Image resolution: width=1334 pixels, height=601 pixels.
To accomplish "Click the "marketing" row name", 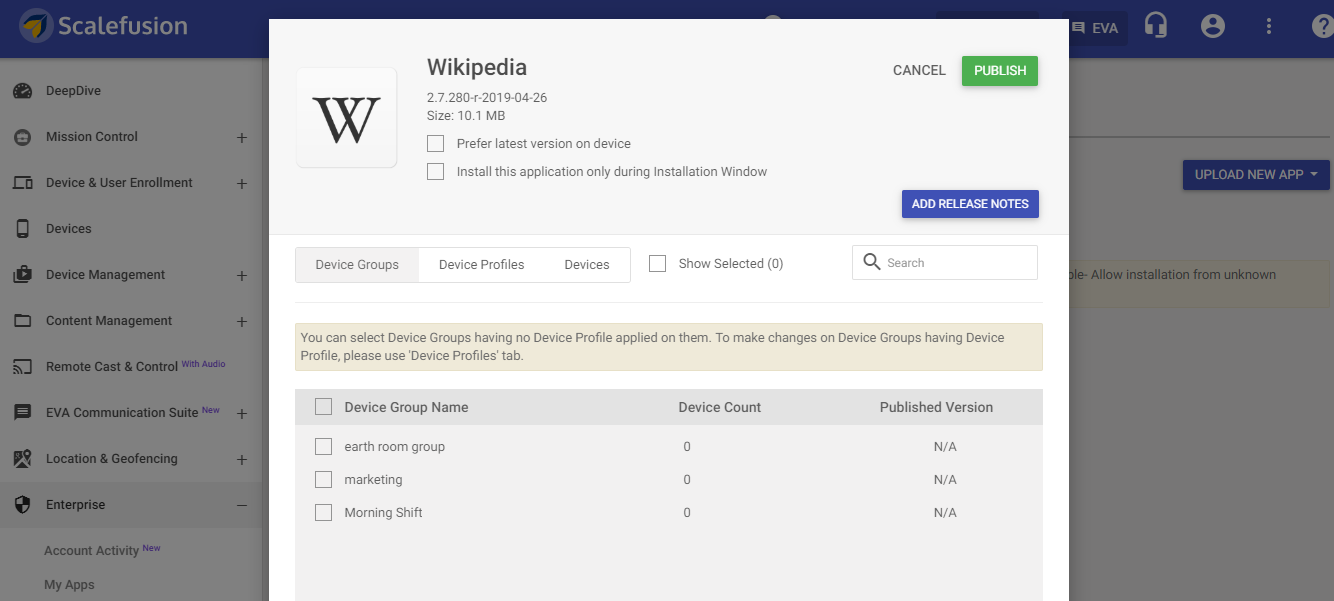I will [373, 480].
